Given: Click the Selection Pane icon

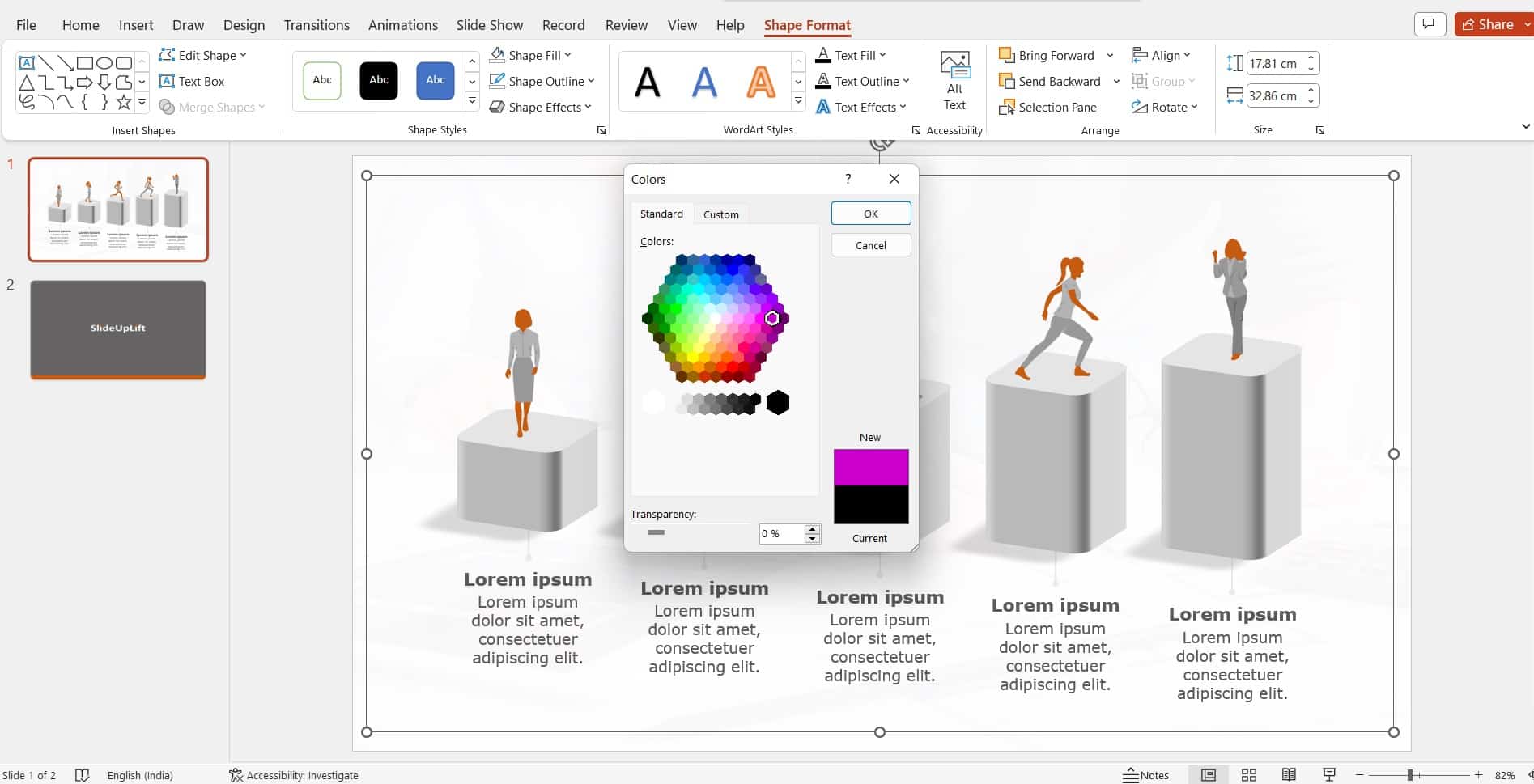Looking at the screenshot, I should pyautogui.click(x=1007, y=107).
